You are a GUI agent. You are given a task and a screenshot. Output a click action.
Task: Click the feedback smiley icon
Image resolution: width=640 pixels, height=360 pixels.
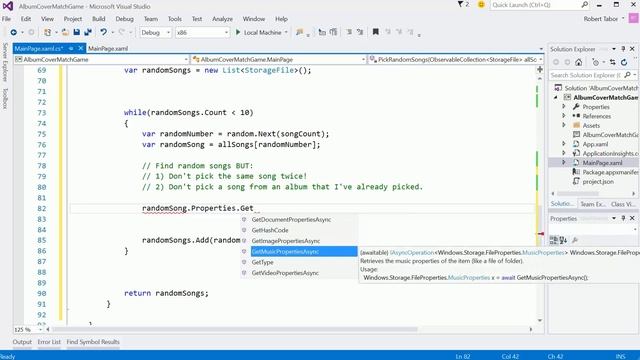pos(481,4)
